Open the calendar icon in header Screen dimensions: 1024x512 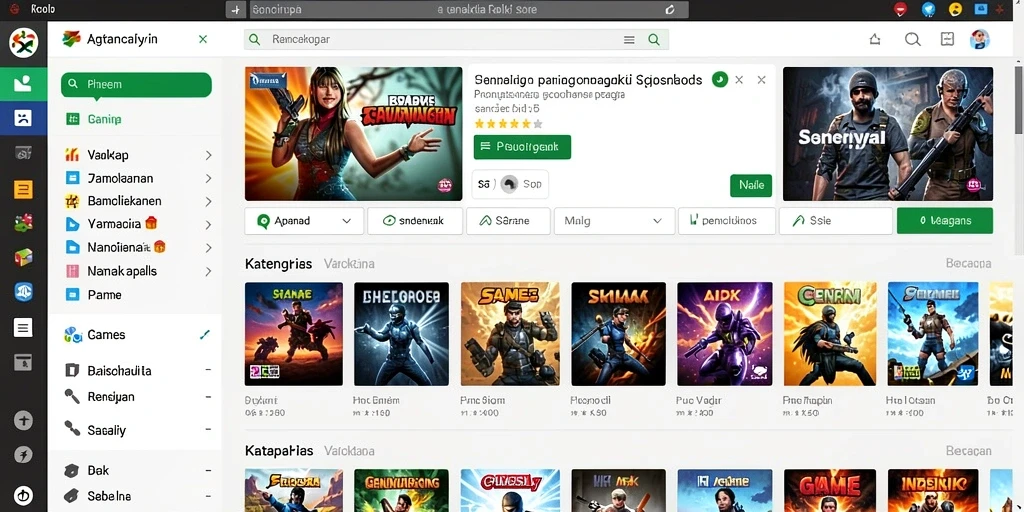[x=948, y=39]
